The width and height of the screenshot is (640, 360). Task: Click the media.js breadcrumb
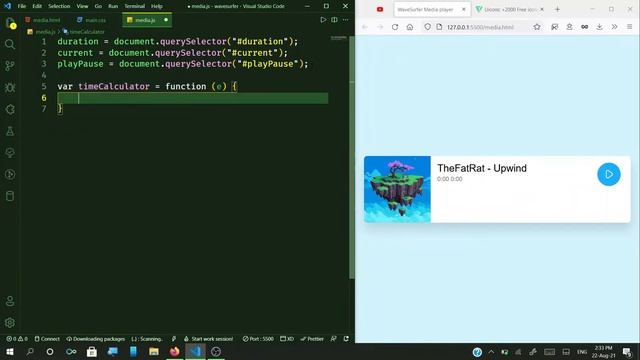42,31
